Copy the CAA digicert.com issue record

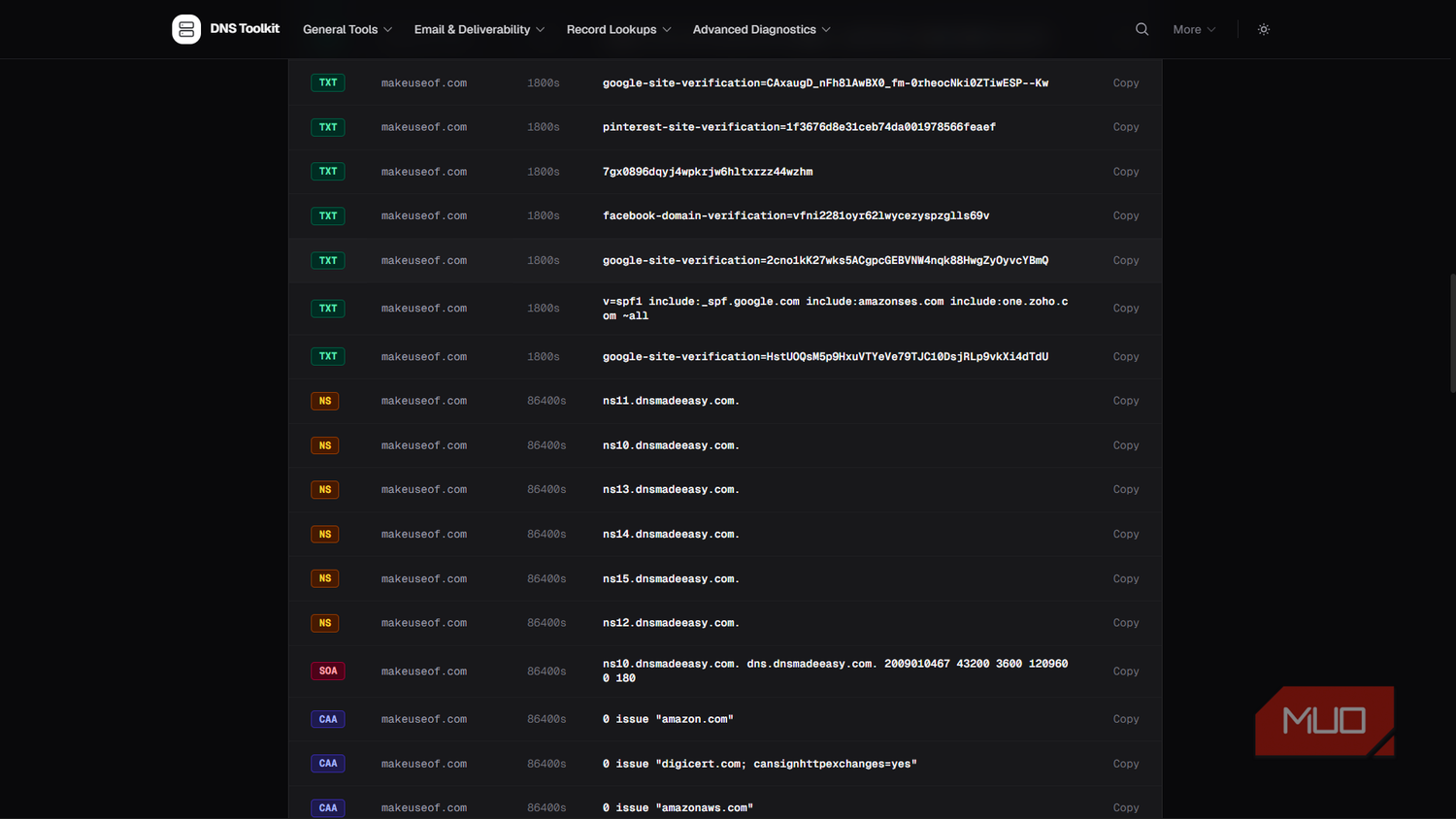point(1126,764)
